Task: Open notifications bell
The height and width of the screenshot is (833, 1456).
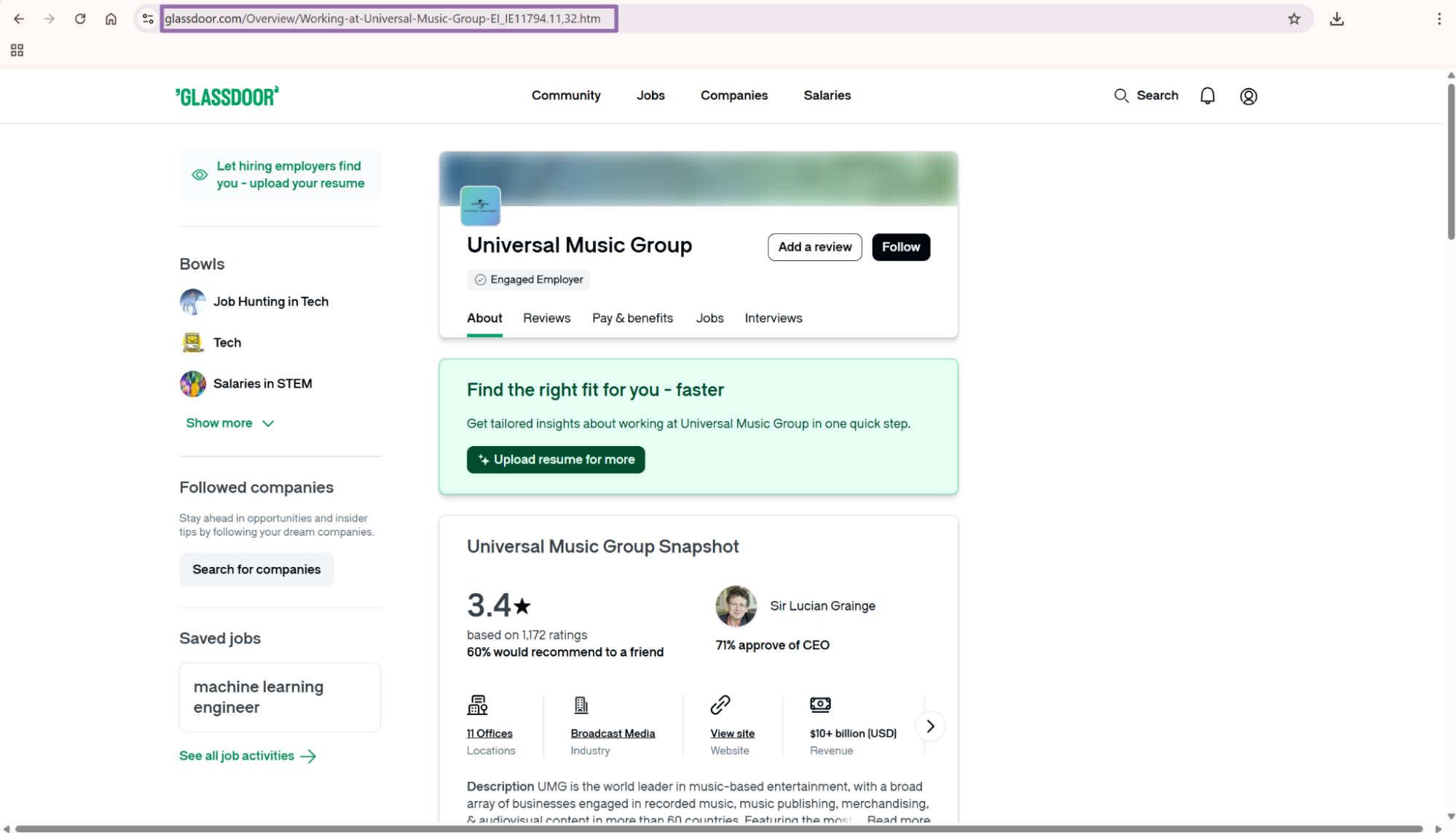Action: point(1208,95)
